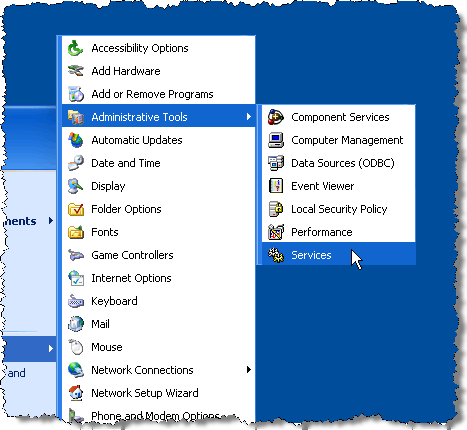
Task: Open Local Security Policy
Action: 339,209
